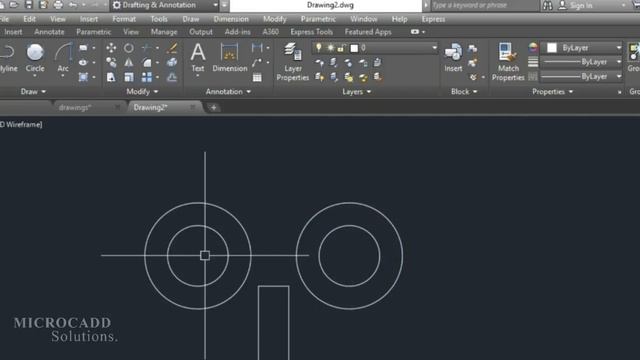This screenshot has height=360, width=640.
Task: Click the Featured Apps tab
Action: (368, 32)
